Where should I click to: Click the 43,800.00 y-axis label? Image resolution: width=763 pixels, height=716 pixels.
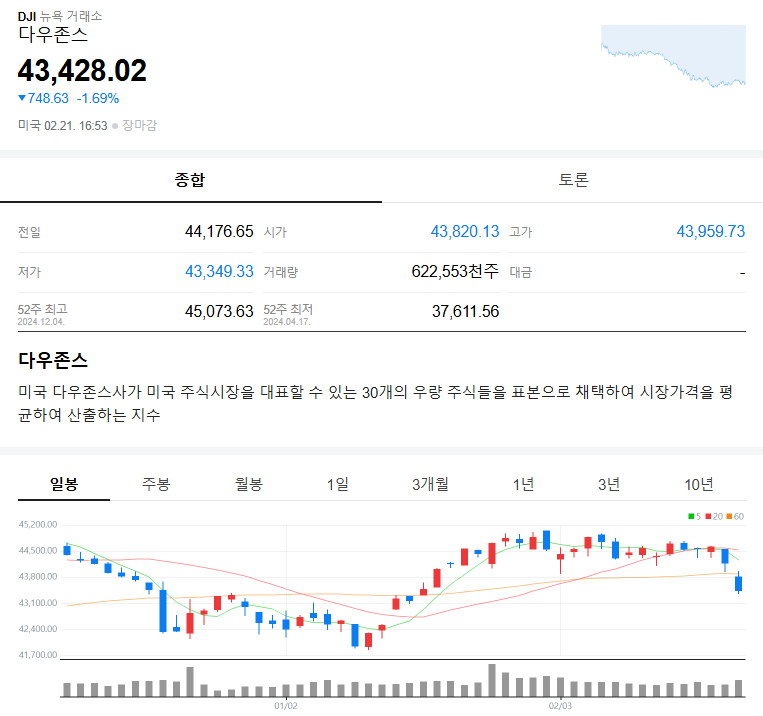[38, 577]
